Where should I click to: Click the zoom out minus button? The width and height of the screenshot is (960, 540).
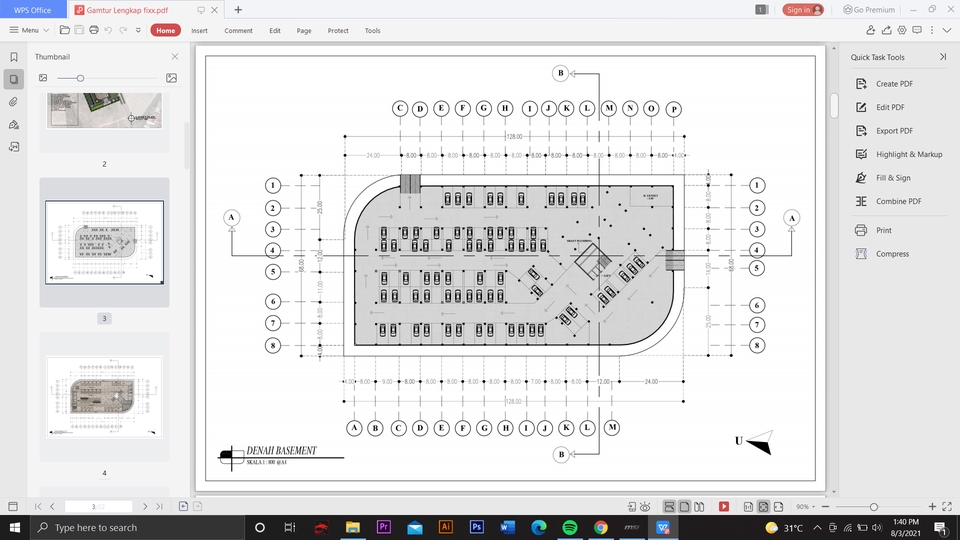(825, 506)
